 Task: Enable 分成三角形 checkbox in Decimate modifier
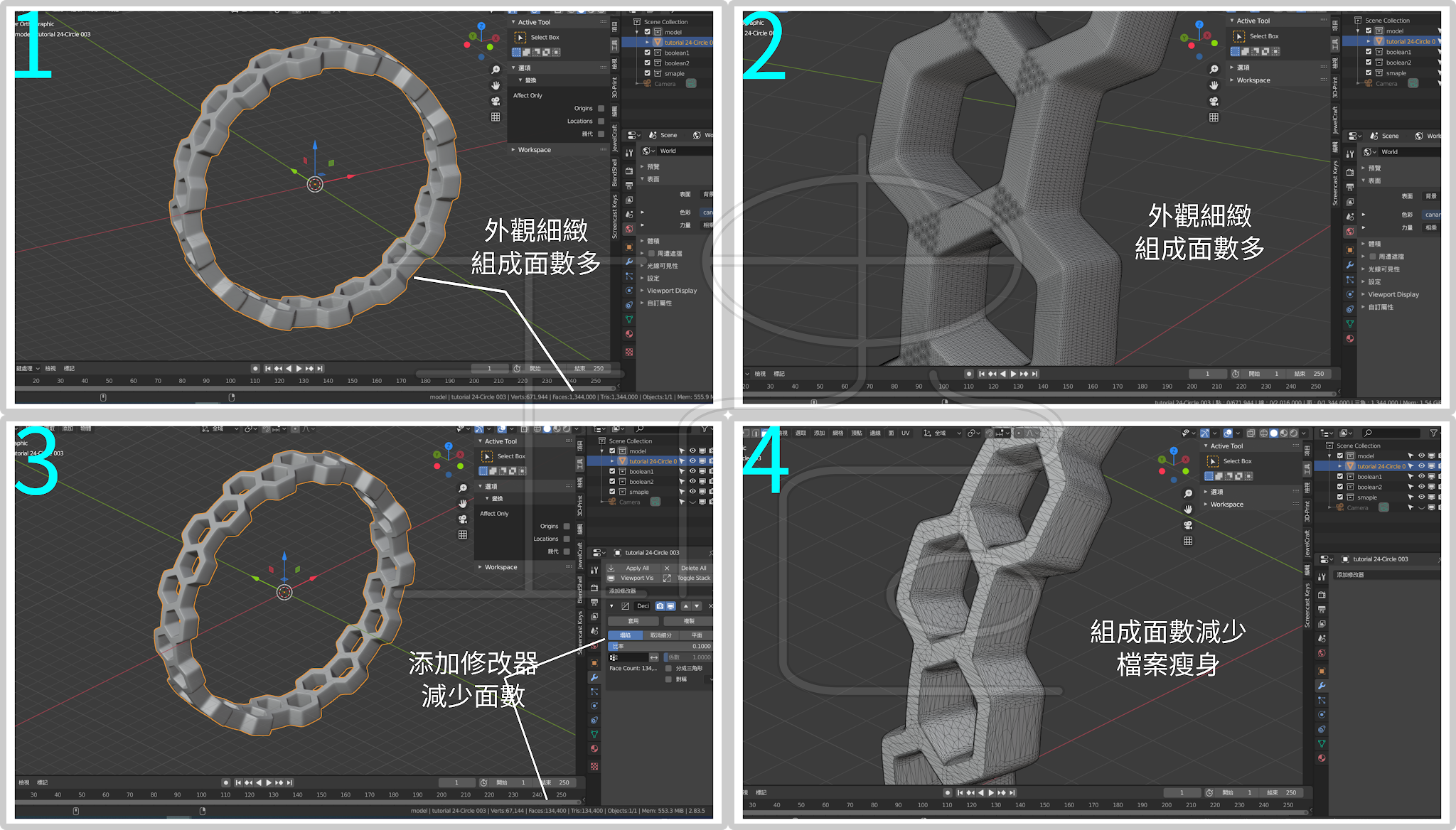668,669
